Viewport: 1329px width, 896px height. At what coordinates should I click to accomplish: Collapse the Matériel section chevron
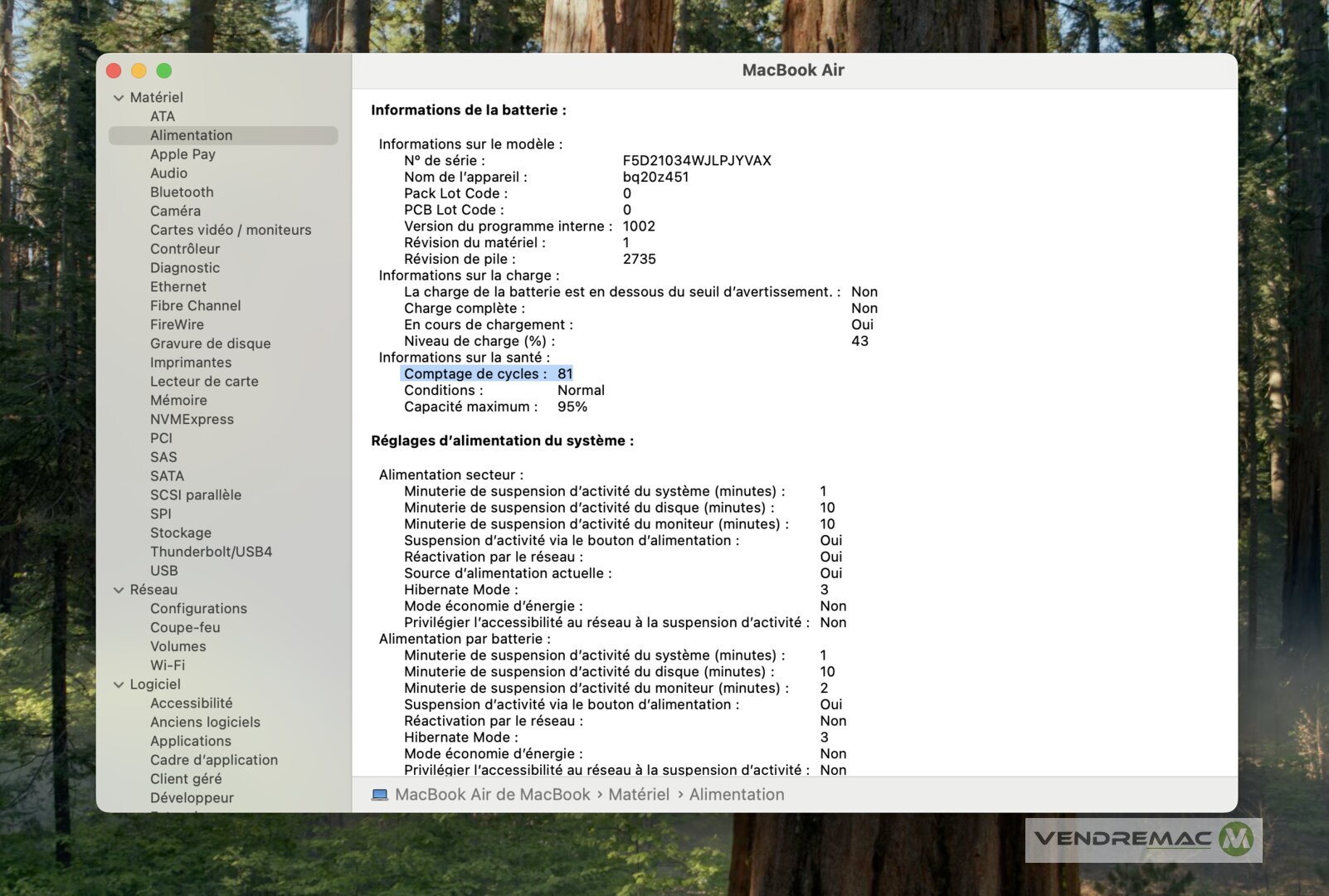click(x=119, y=98)
